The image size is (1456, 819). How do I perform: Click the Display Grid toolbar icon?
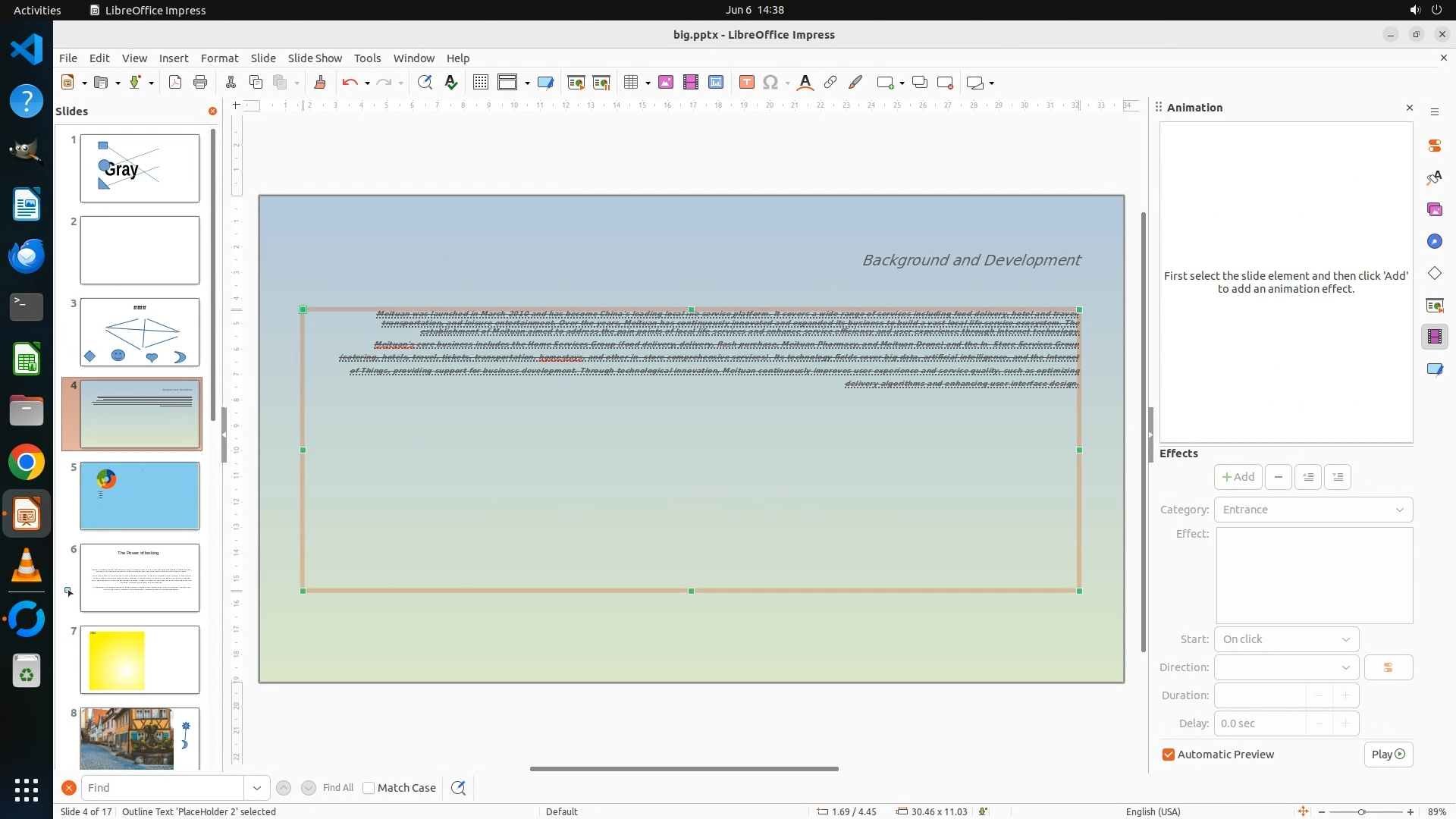pos(480,83)
